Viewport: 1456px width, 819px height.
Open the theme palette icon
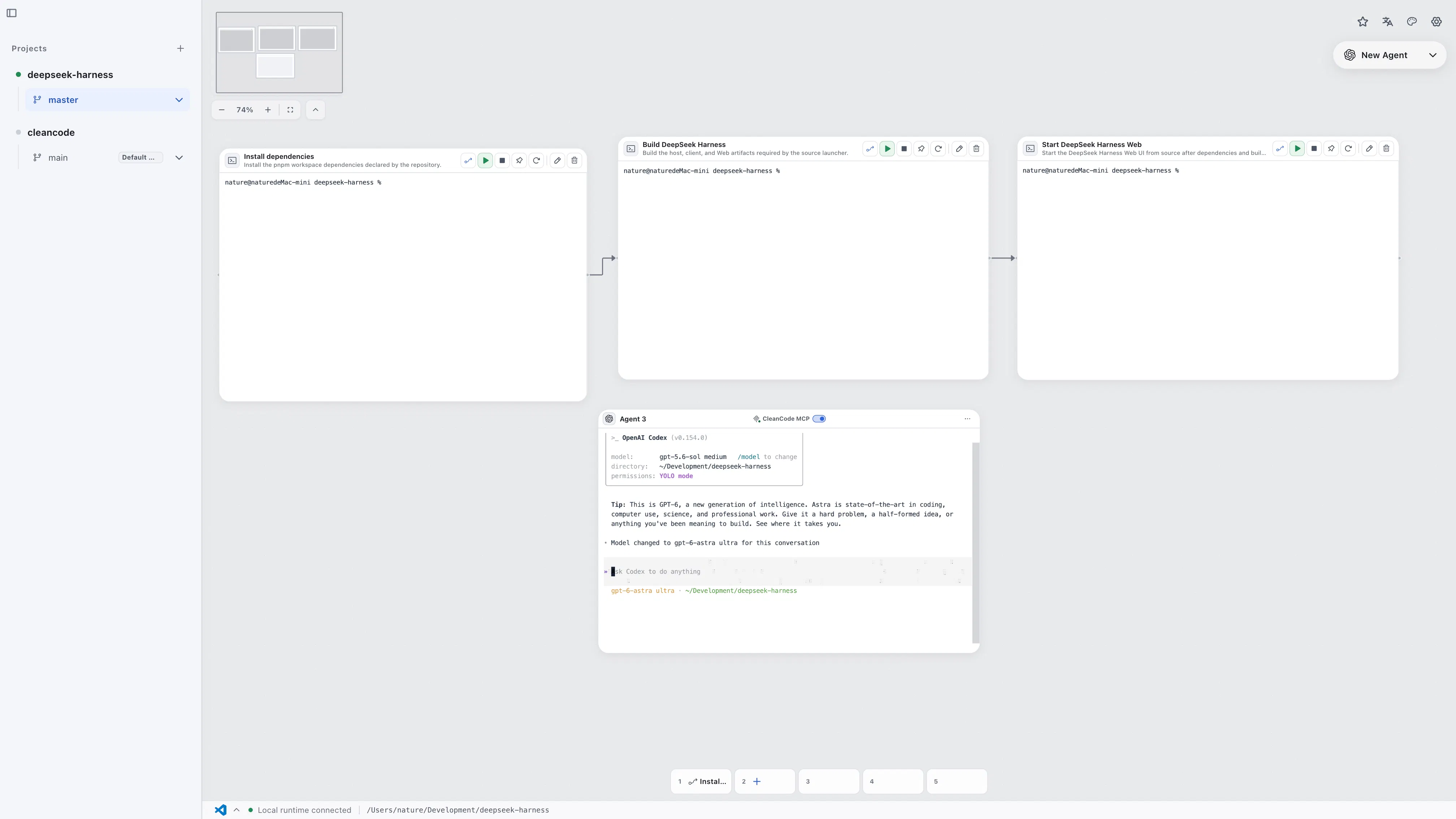[1412, 21]
